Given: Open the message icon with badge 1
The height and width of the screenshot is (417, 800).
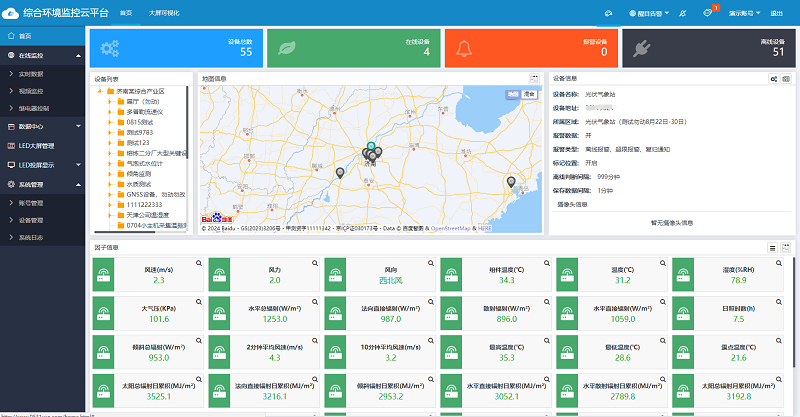Looking at the screenshot, I should click(707, 13).
